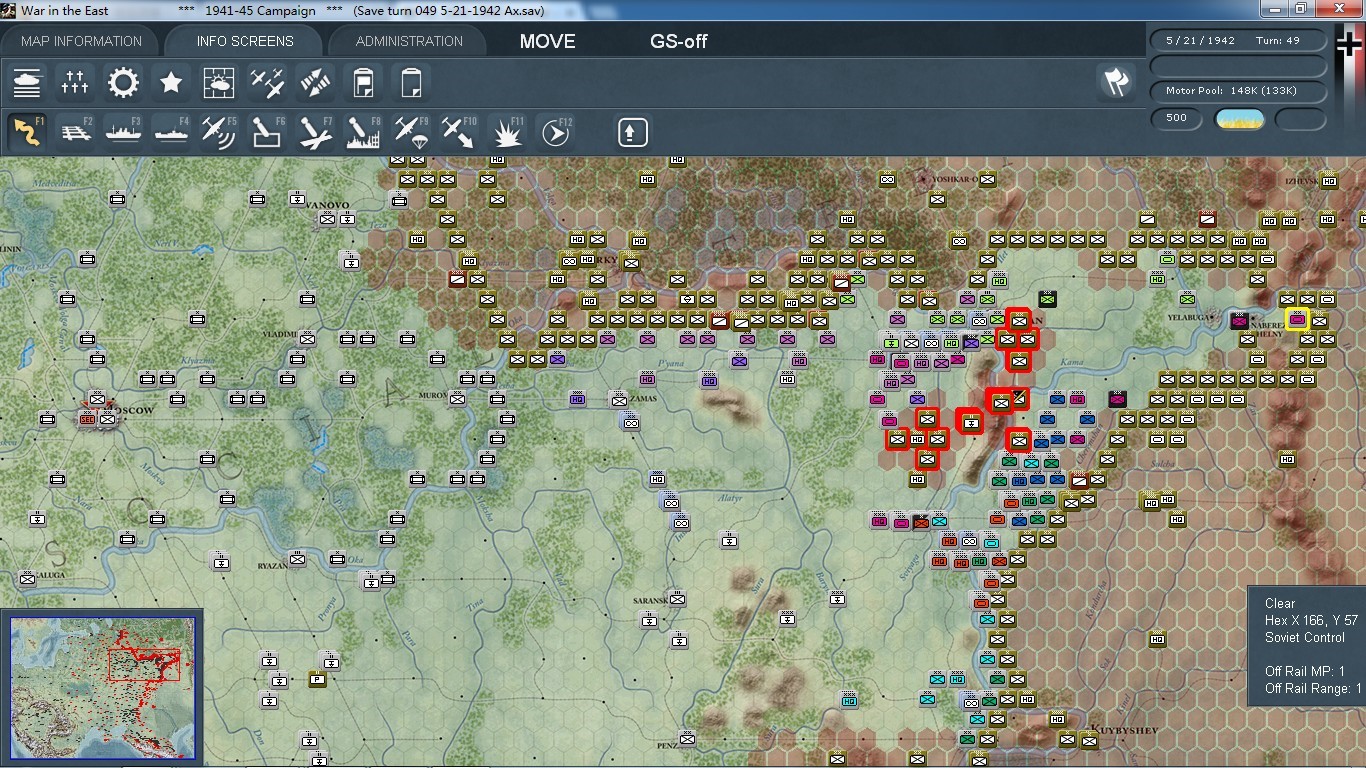Show the weather map grid icon

coord(219,82)
